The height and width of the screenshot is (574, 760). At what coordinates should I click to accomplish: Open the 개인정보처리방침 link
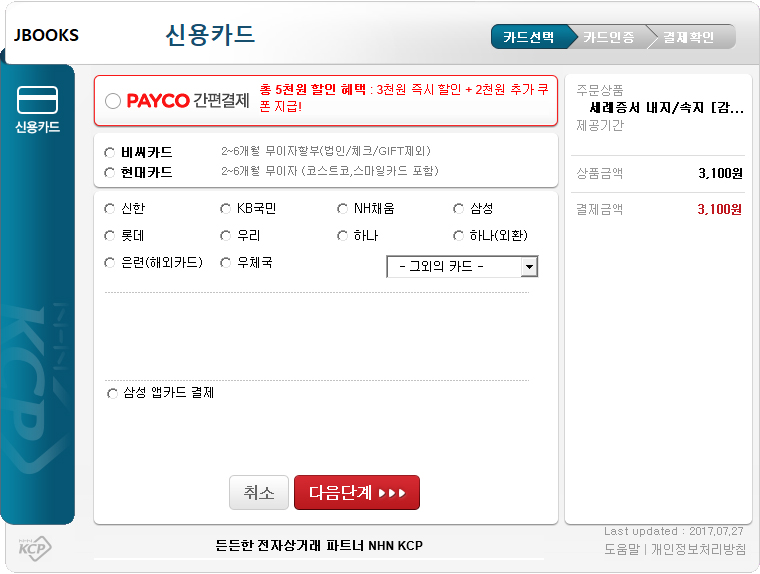[698, 549]
